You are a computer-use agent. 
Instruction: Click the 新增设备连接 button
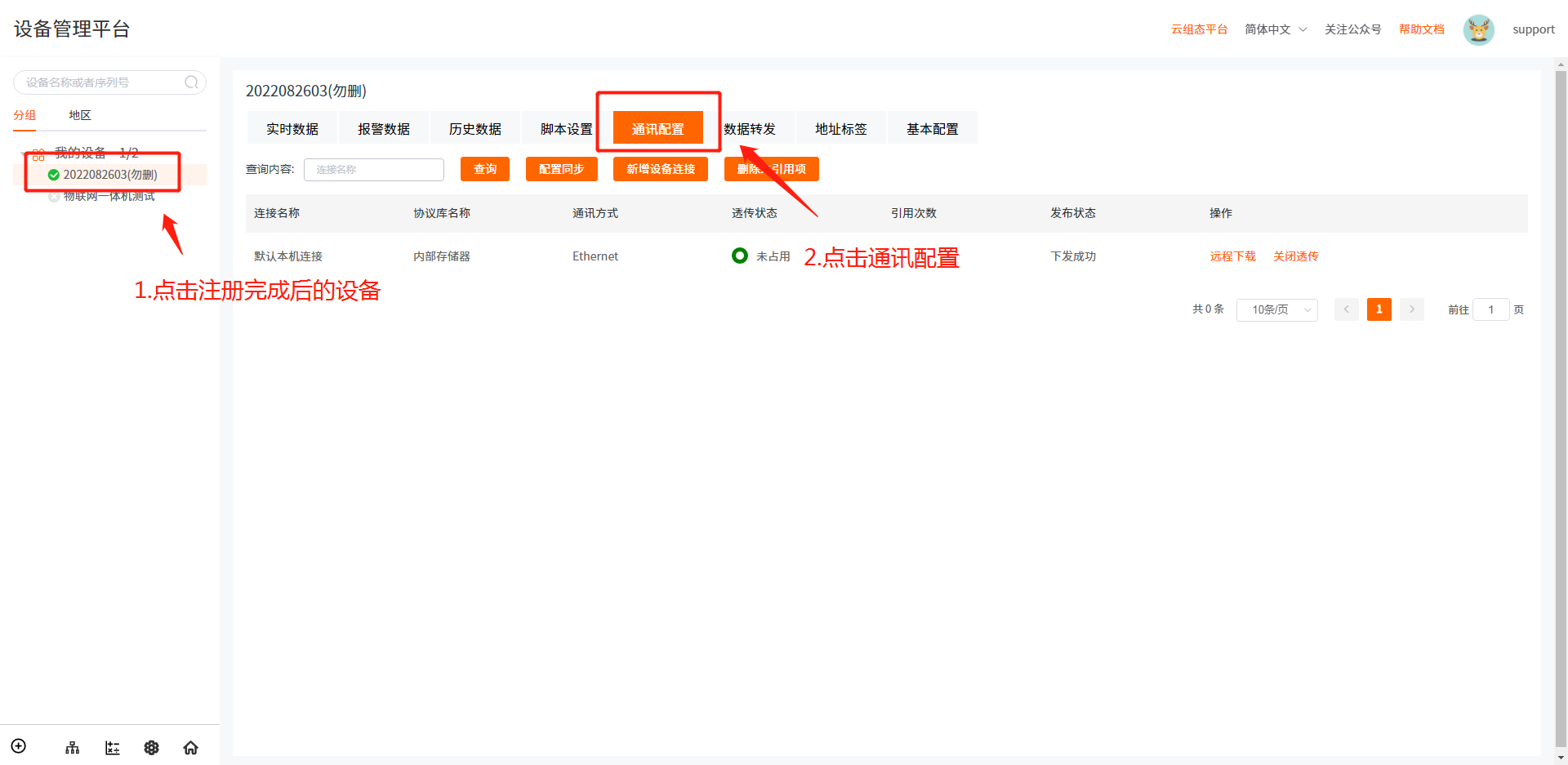coord(661,169)
